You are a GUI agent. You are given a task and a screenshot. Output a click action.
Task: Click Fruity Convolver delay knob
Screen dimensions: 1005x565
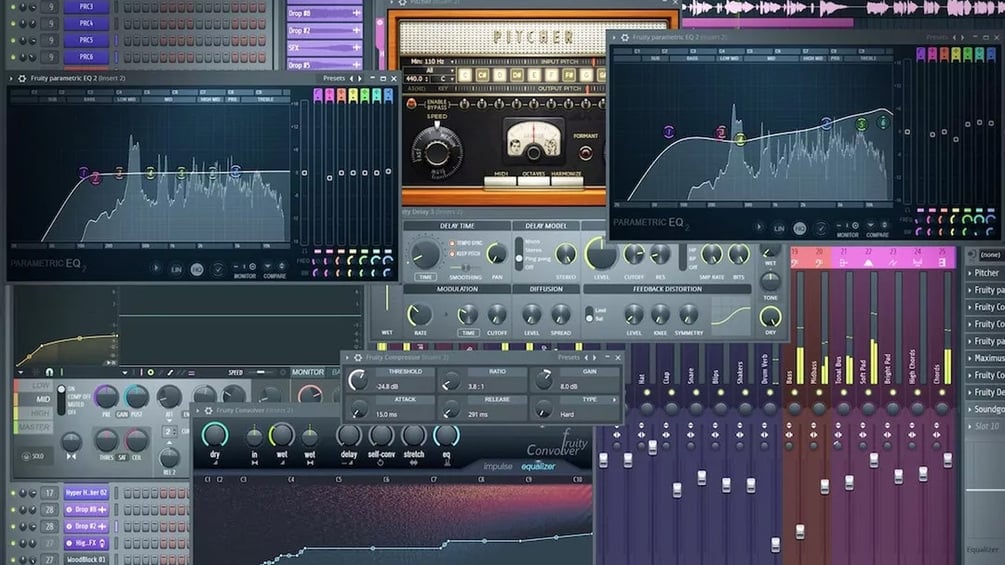coord(349,436)
